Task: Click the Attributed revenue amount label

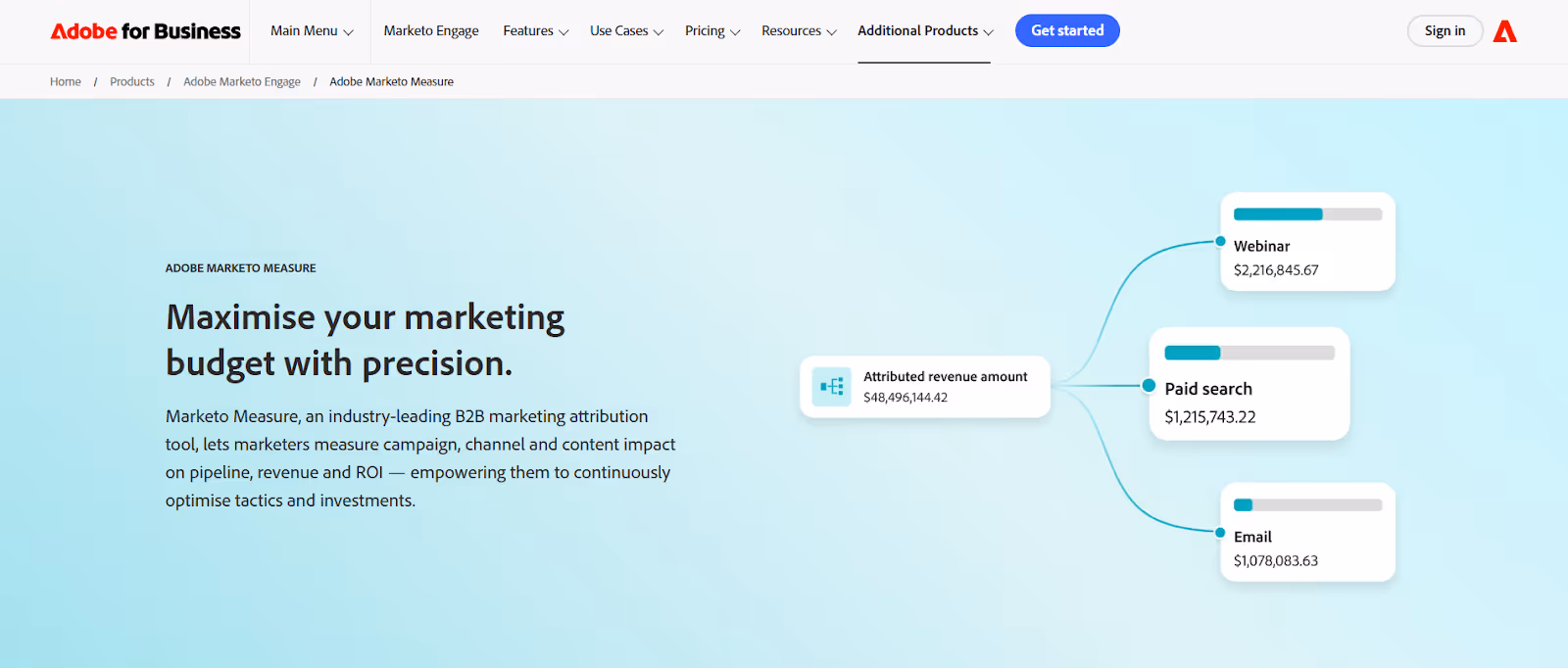Action: point(946,377)
